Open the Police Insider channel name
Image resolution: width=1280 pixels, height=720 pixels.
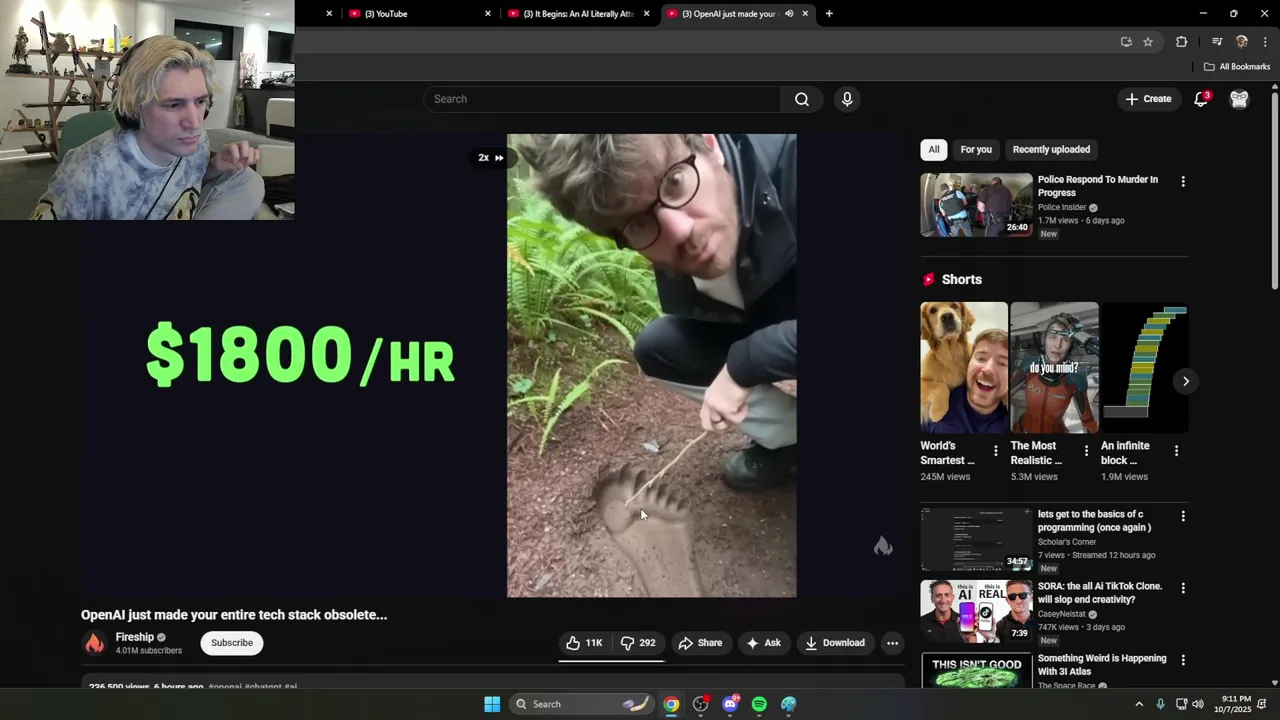tap(1062, 207)
